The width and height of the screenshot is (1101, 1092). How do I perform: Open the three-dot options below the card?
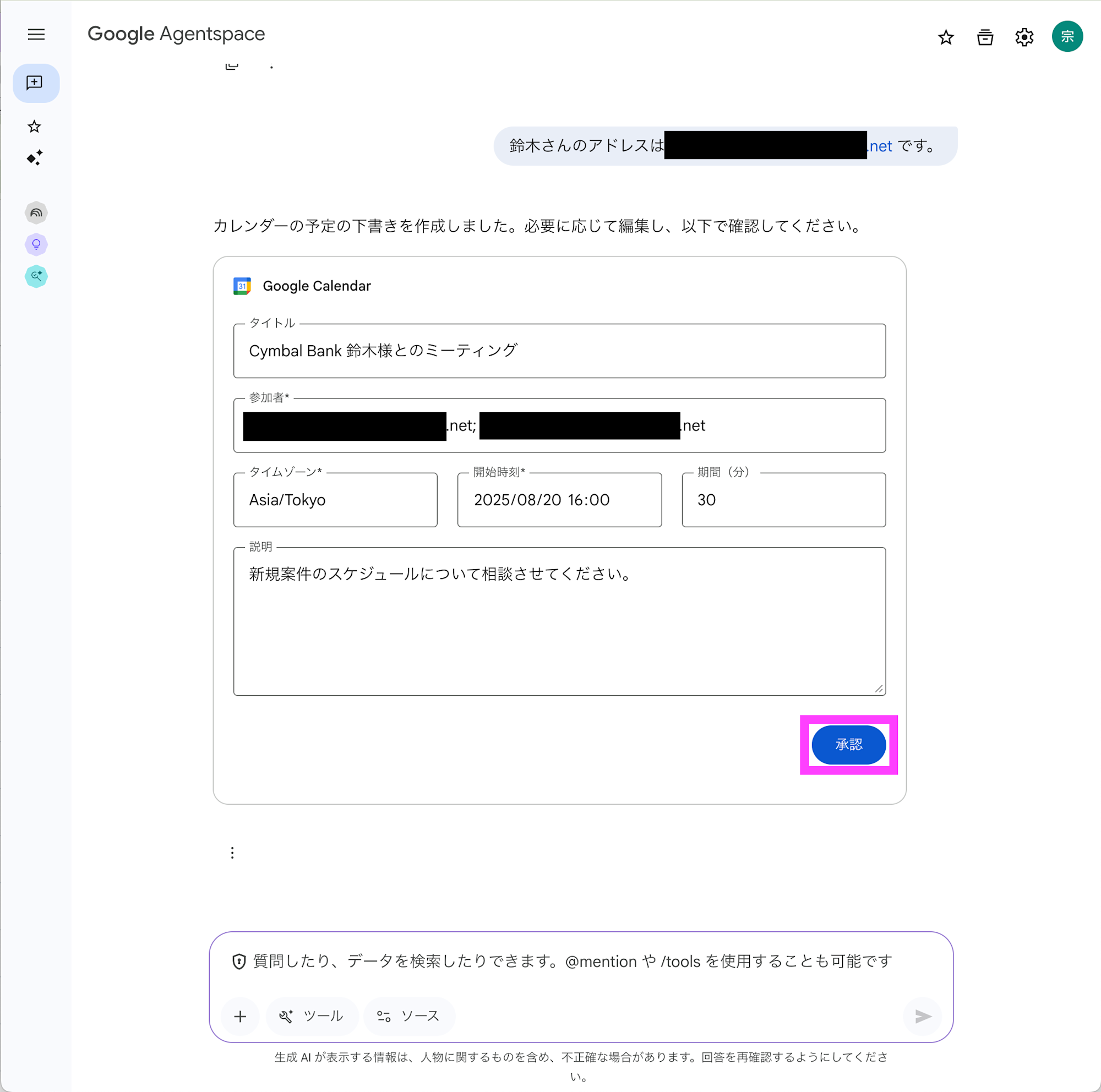click(x=232, y=852)
